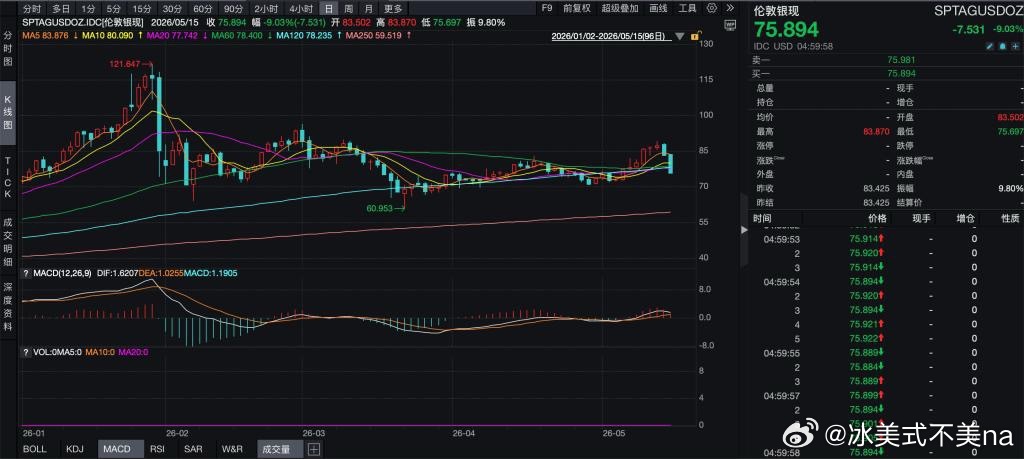
Task: Switch to the 5分 interval
Action: click(x=114, y=8)
